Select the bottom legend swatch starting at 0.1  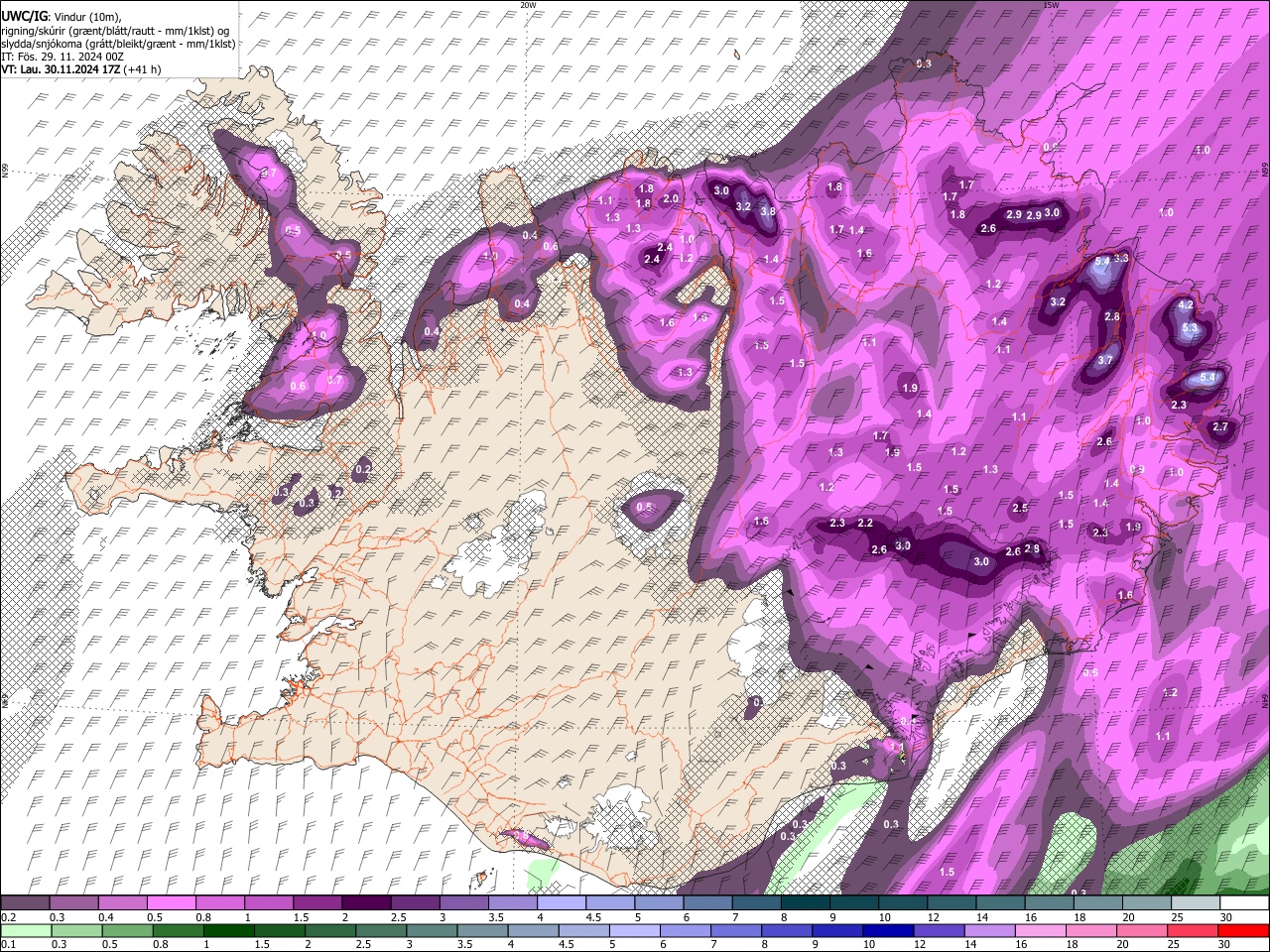(x=25, y=931)
